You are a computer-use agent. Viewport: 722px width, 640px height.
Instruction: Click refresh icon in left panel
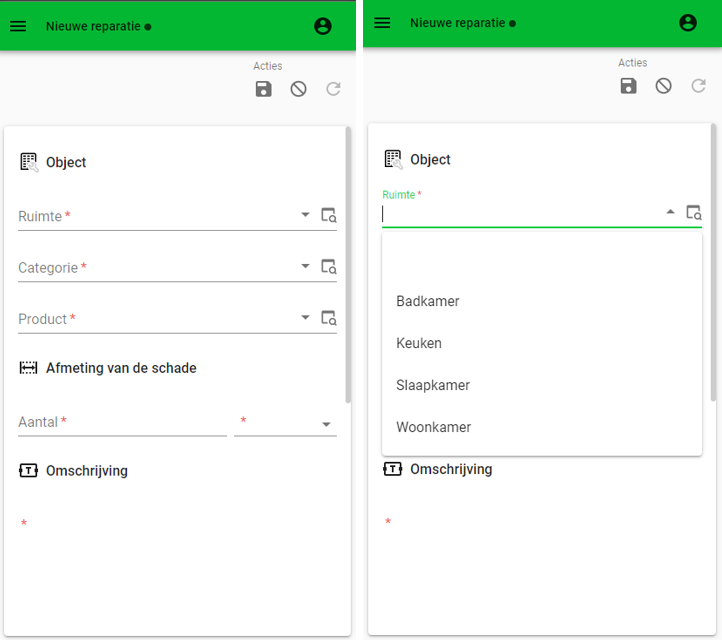333,89
